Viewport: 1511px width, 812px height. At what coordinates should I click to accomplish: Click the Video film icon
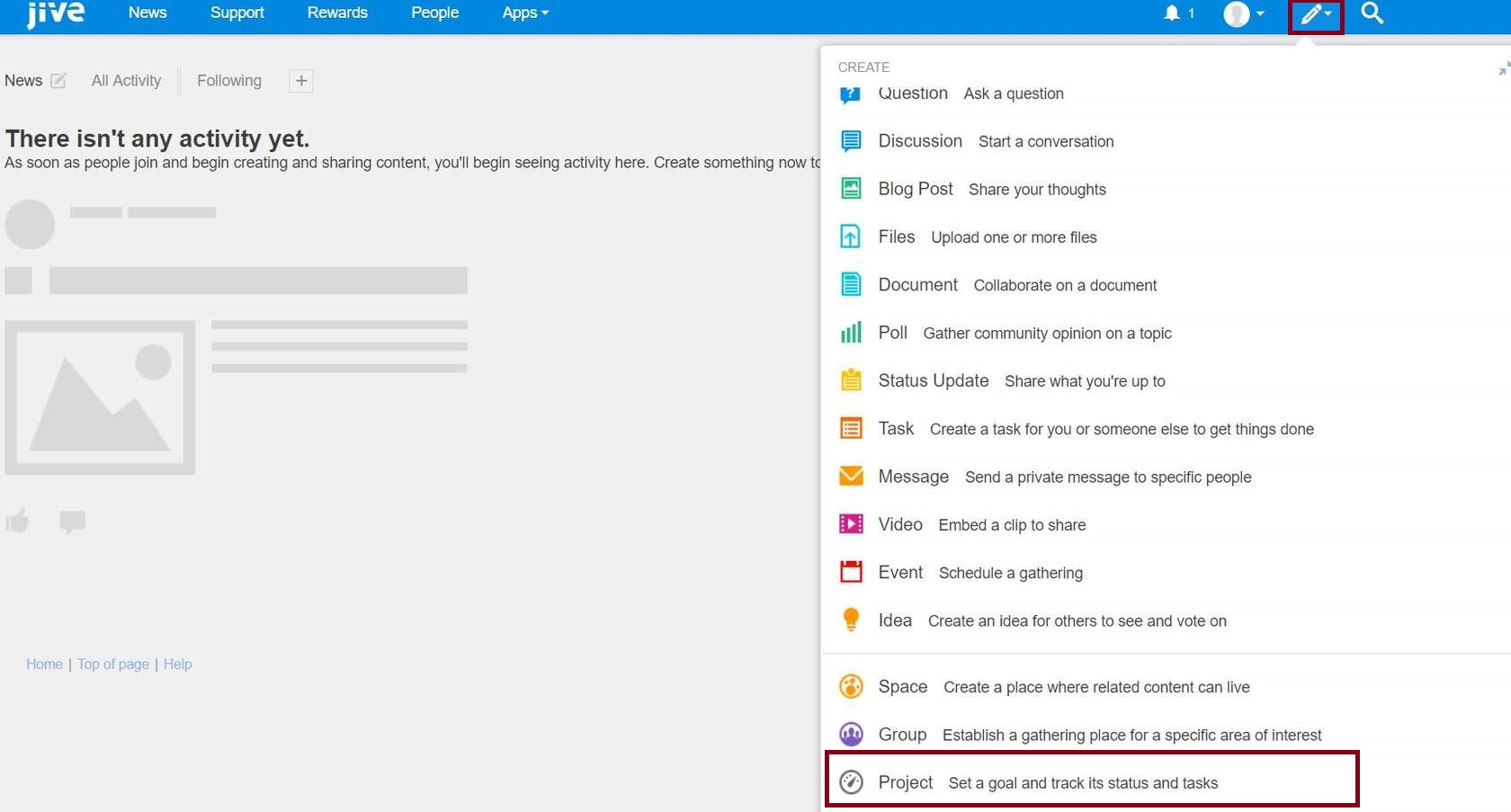tap(851, 524)
